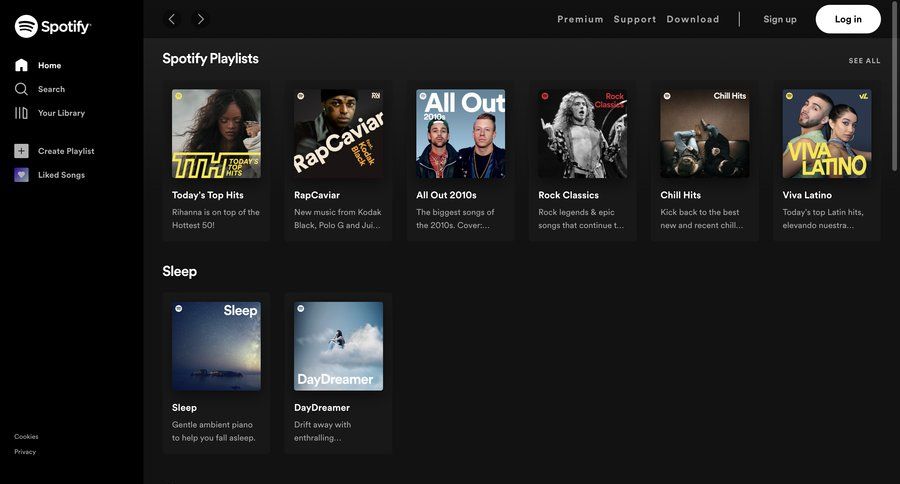This screenshot has height=484, width=900.
Task: Open Search via magnifier icon
Action: [21, 89]
